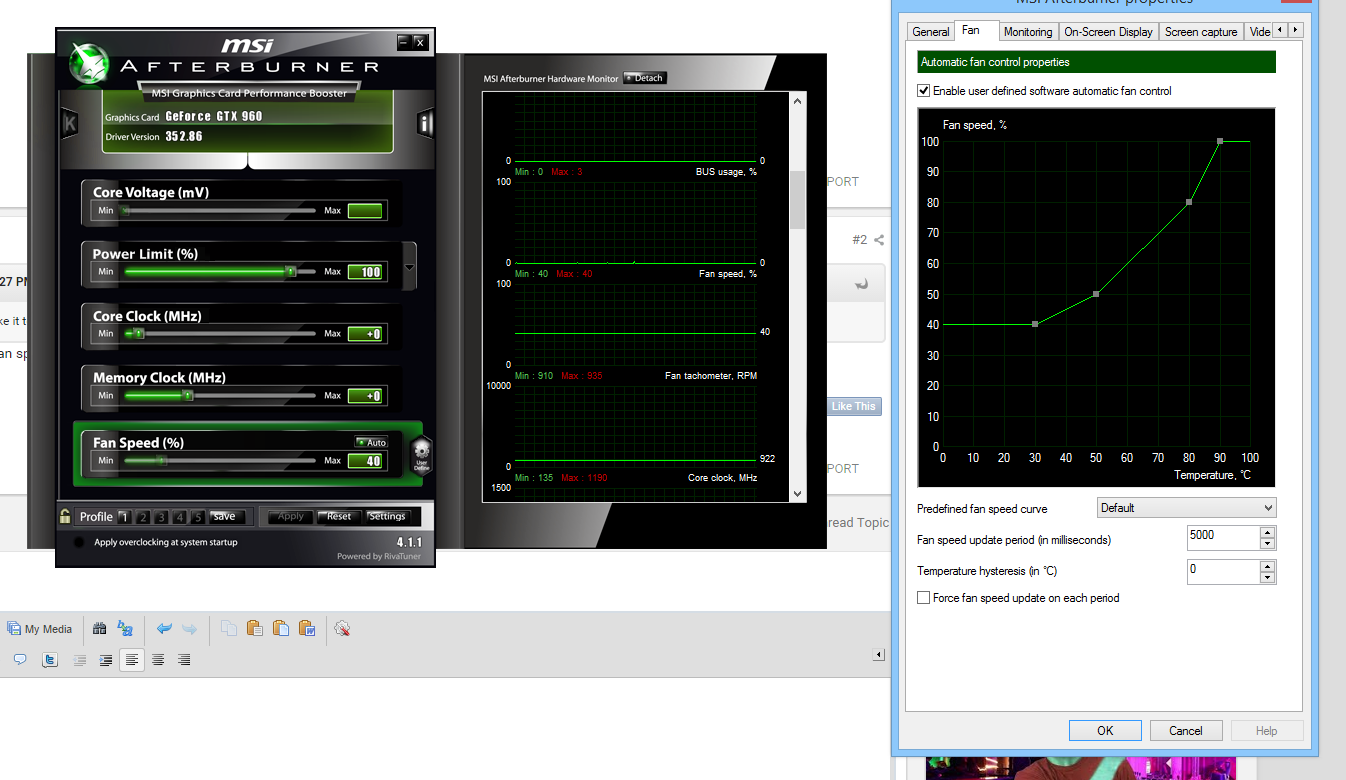
Task: Click the fan curve point at 80 degrees
Action: click(1189, 202)
